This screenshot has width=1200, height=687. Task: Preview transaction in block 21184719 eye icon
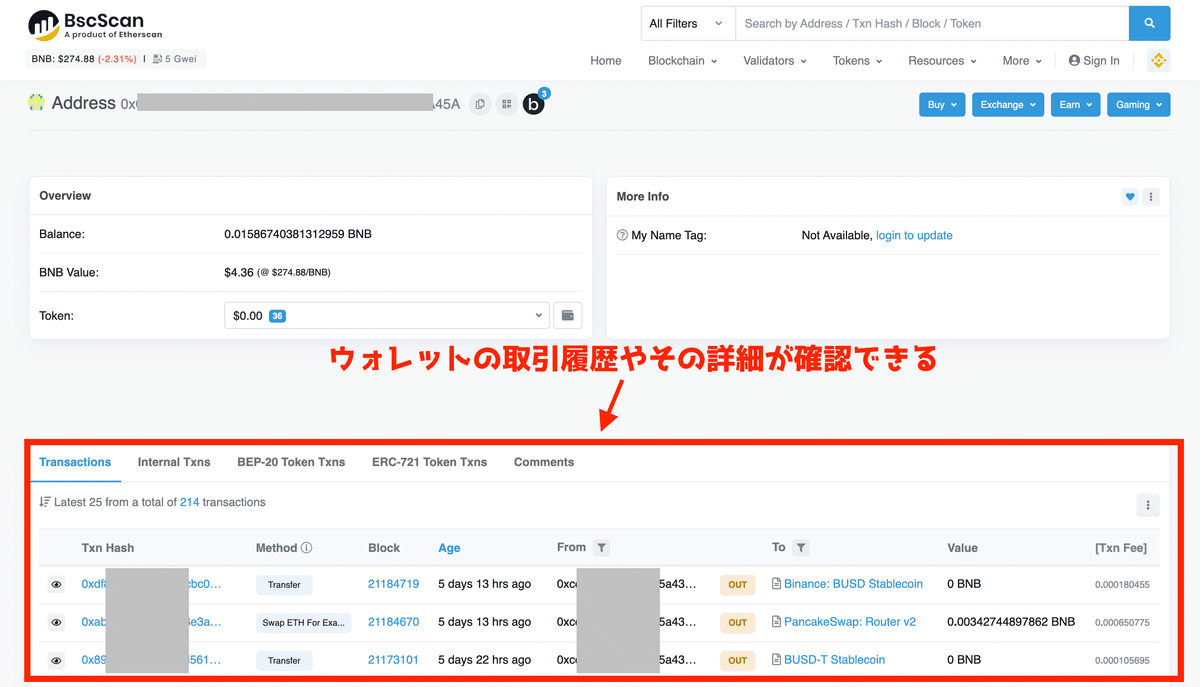coord(57,584)
